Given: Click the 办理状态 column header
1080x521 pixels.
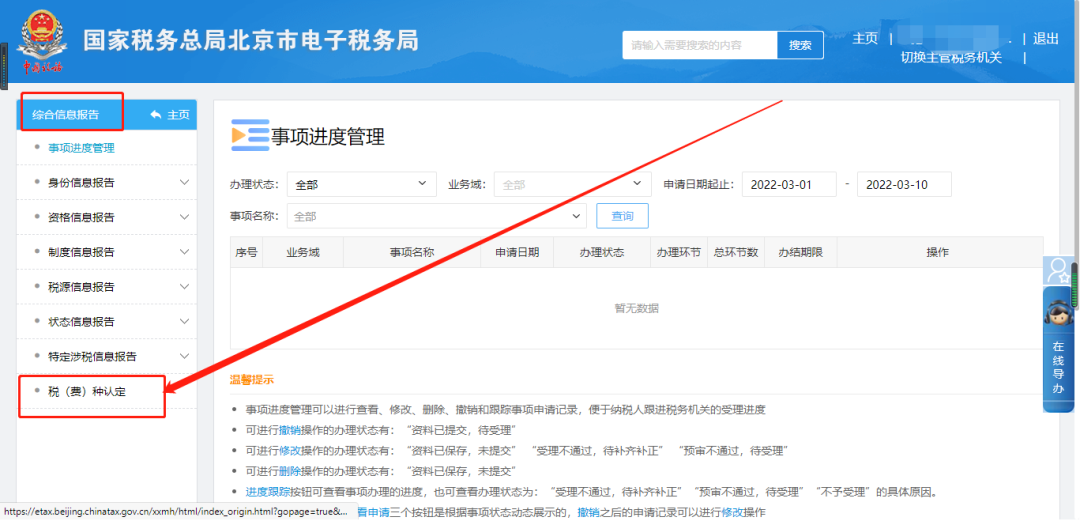Looking at the screenshot, I should coord(601,252).
